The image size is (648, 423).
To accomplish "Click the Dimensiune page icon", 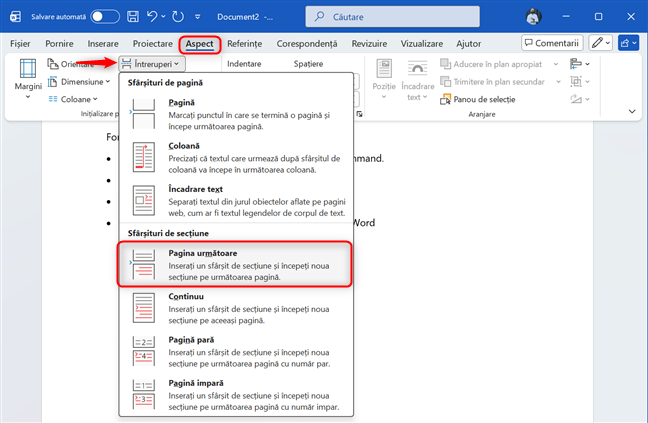I will [x=52, y=82].
